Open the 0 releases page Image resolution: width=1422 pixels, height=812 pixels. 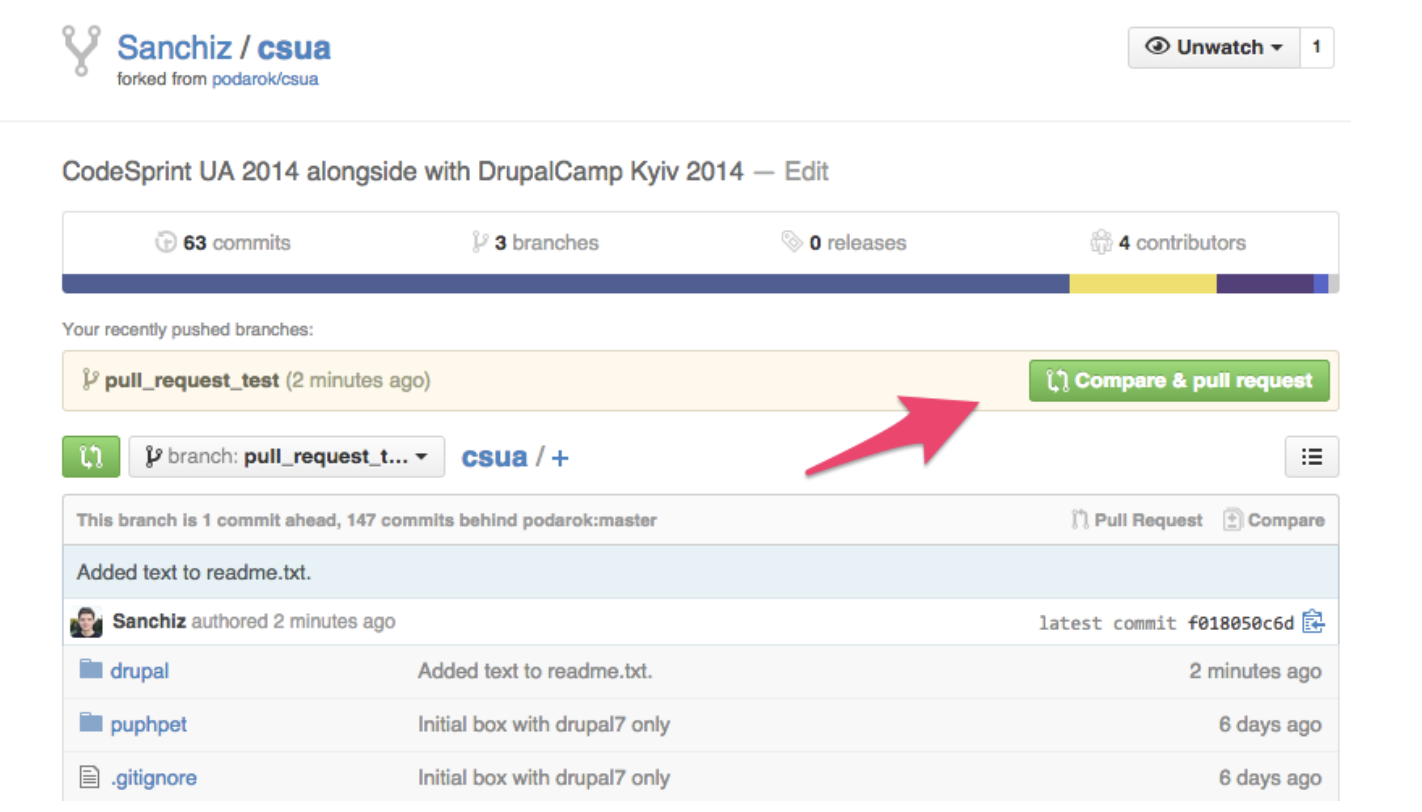pos(844,242)
